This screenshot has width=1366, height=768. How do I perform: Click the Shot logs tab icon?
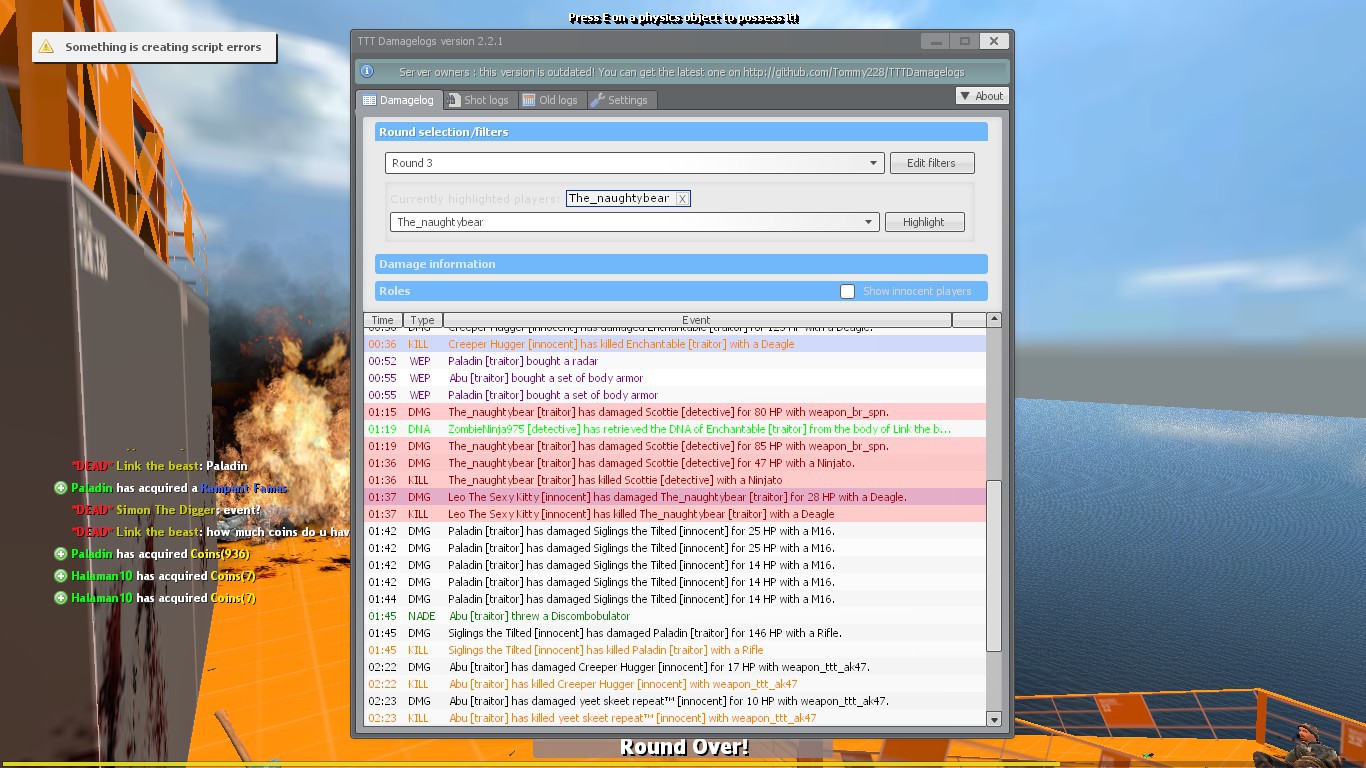454,100
